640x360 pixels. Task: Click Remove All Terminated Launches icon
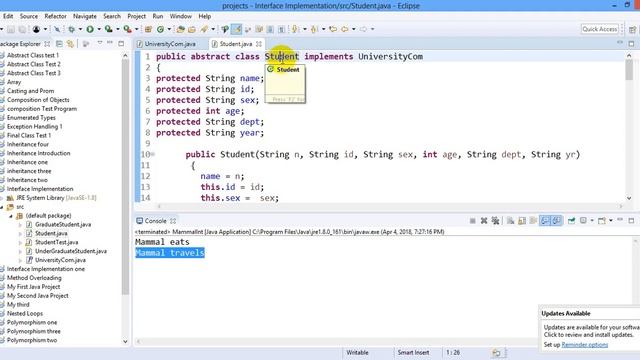pyautogui.click(x=495, y=221)
